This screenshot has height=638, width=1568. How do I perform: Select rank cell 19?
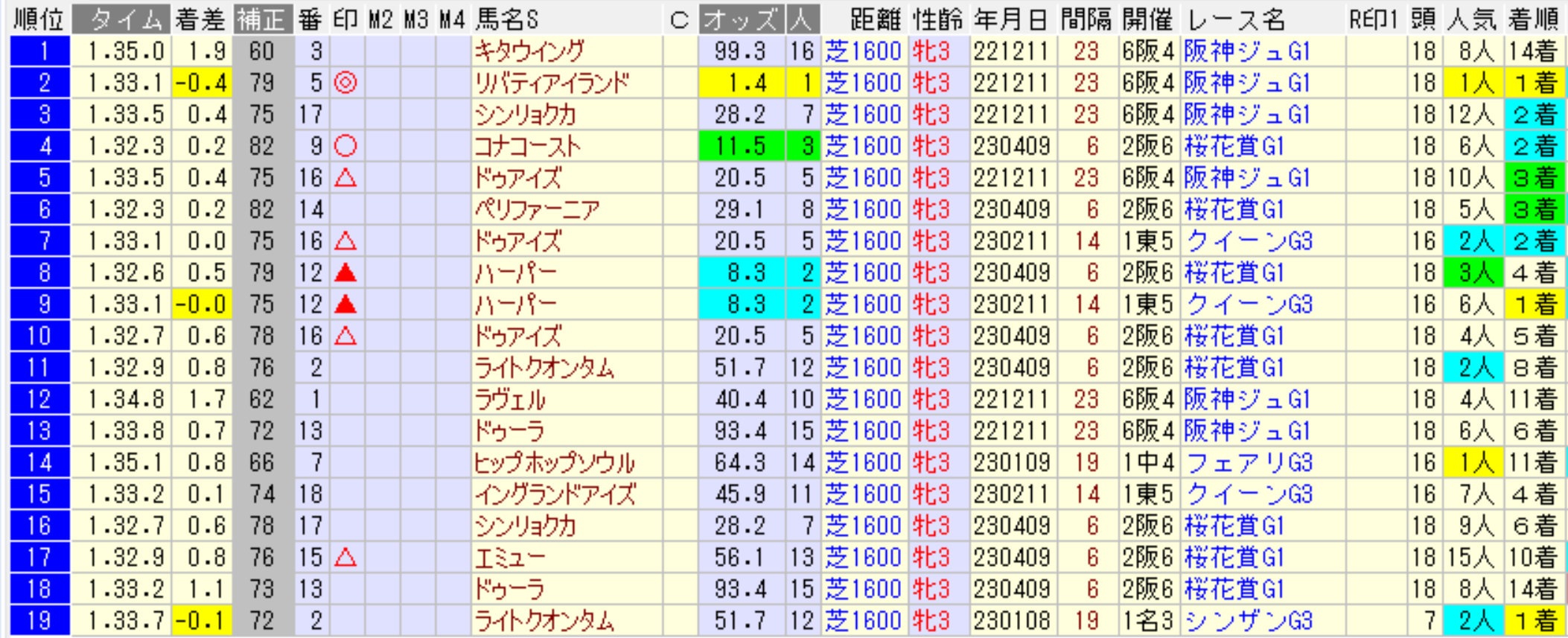(40, 620)
